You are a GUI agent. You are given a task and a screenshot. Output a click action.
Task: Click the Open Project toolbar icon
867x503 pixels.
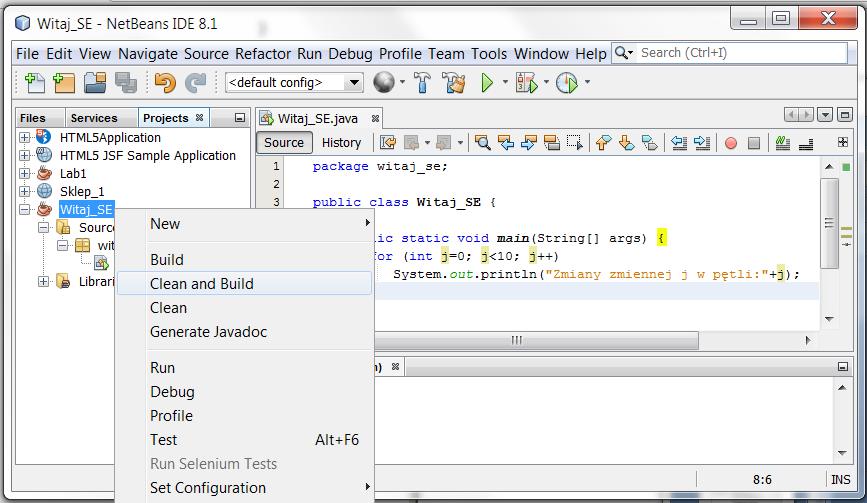(x=95, y=83)
